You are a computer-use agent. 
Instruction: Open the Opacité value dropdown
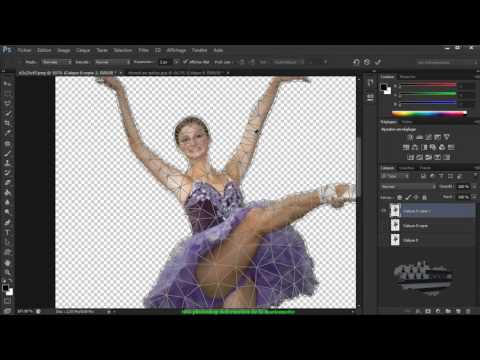475,187
